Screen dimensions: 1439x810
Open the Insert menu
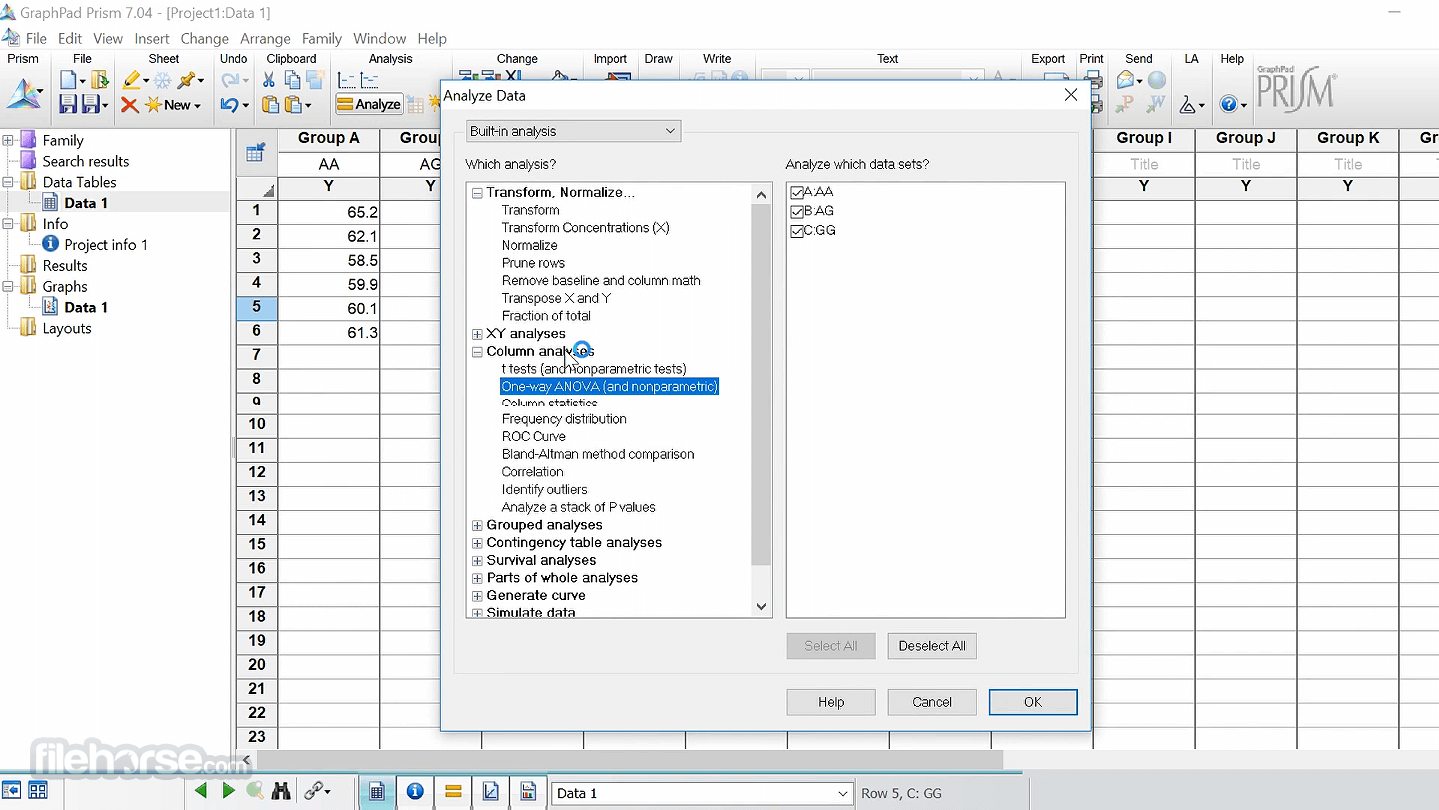point(152,38)
